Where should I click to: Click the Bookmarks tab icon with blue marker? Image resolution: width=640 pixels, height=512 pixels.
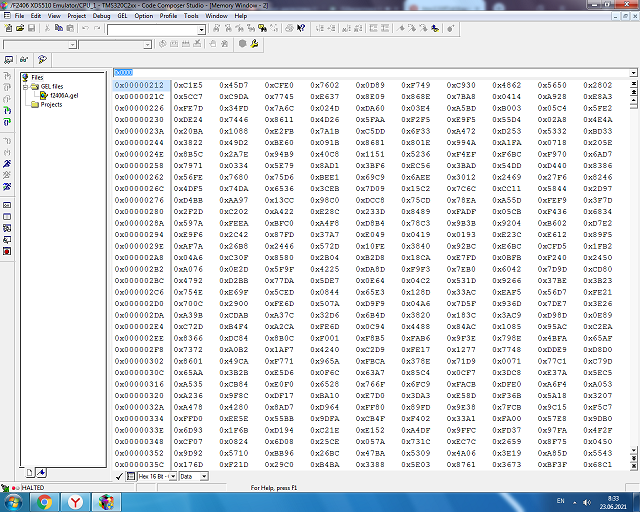pyautogui.click(x=41, y=473)
